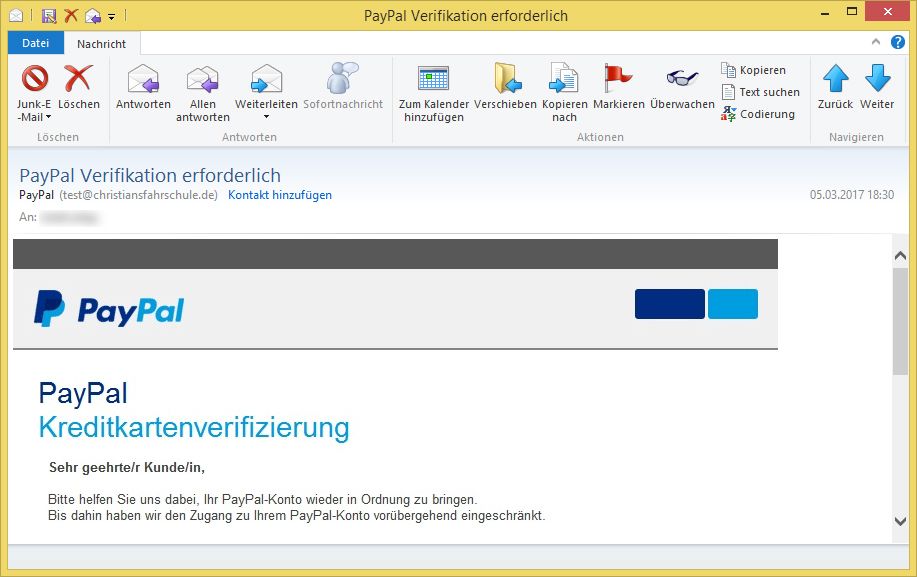Click the Kopieren item in Aktionen
The width and height of the screenshot is (917, 577).
coord(753,70)
